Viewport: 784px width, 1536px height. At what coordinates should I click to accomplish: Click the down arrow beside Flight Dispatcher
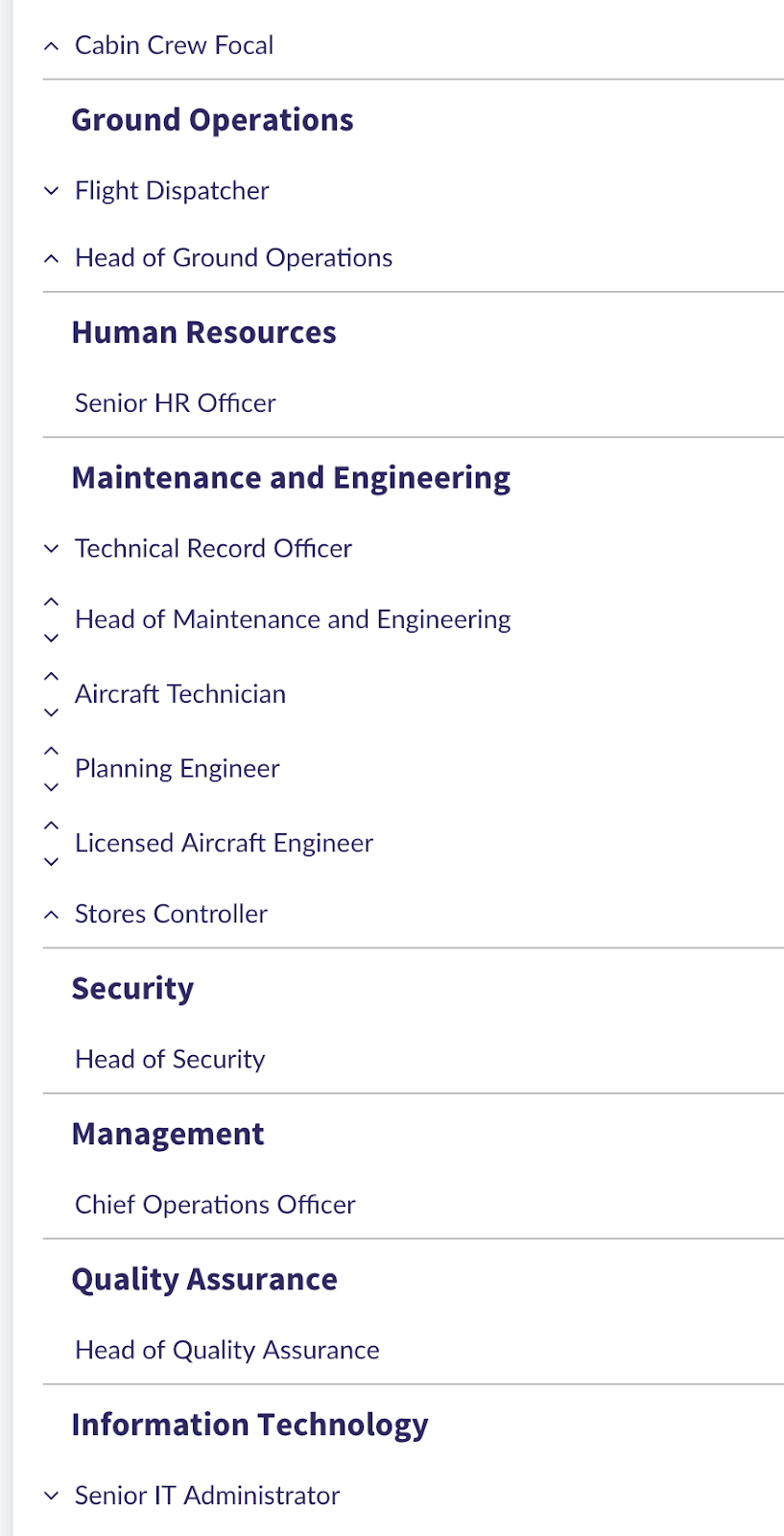52,191
